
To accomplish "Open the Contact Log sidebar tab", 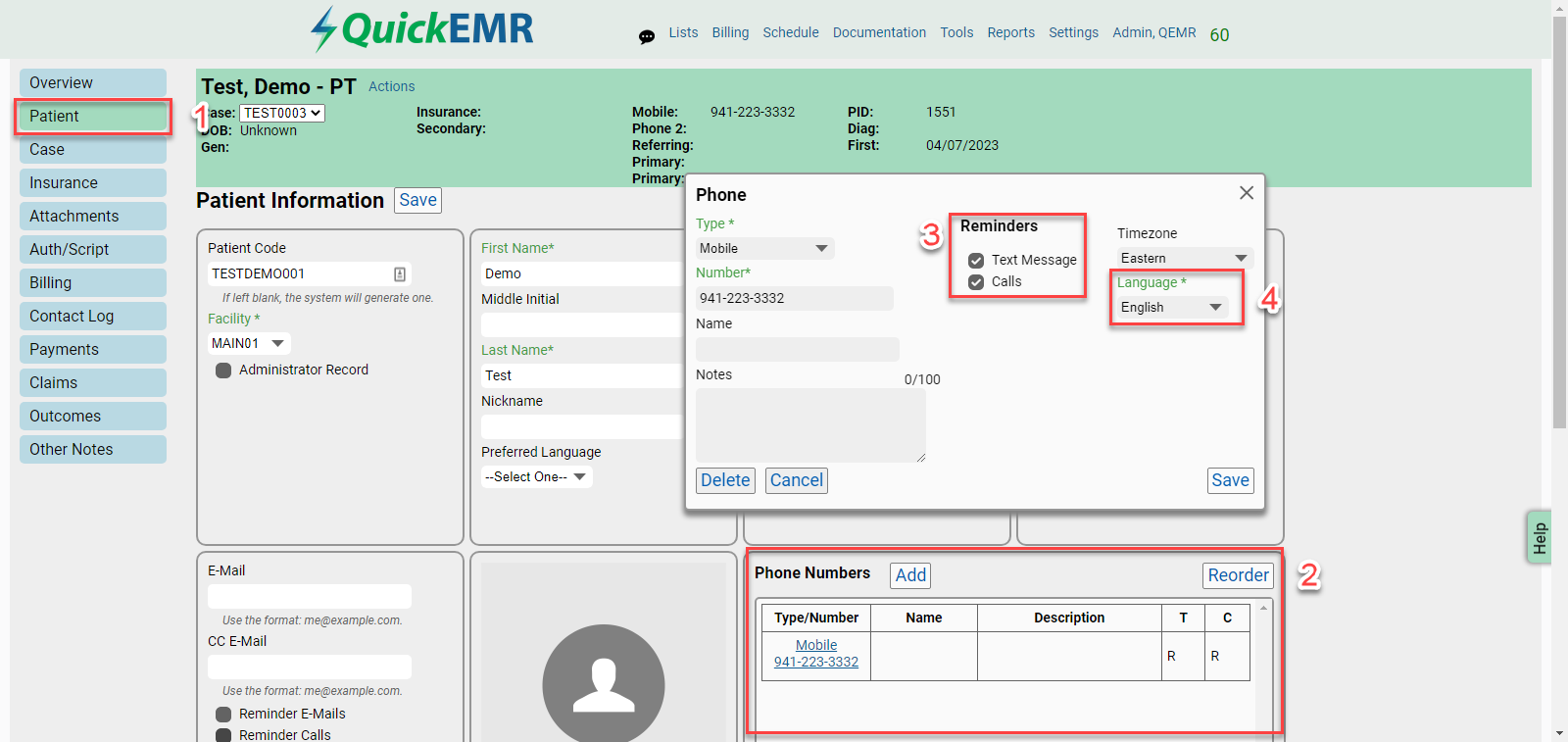I will coord(93,317).
